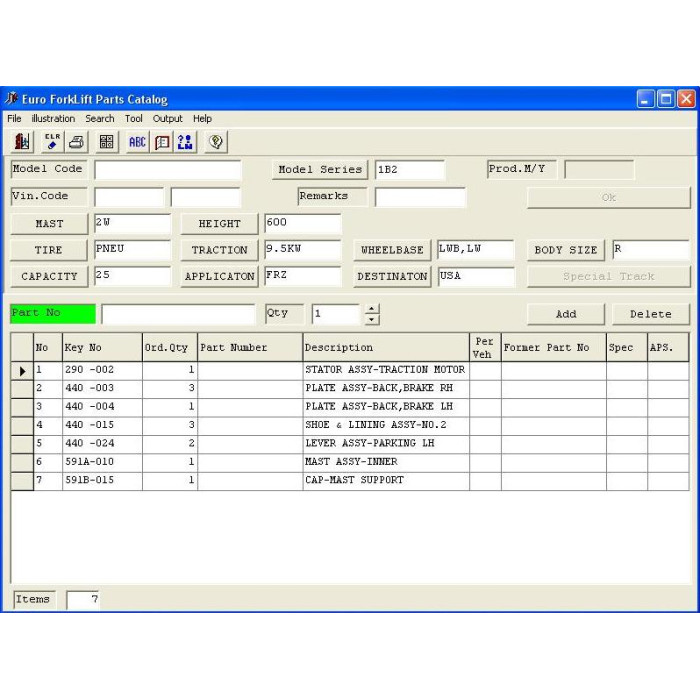This screenshot has height=700, width=700.
Task: Click row selector beside row 7
Action: (x=22, y=481)
